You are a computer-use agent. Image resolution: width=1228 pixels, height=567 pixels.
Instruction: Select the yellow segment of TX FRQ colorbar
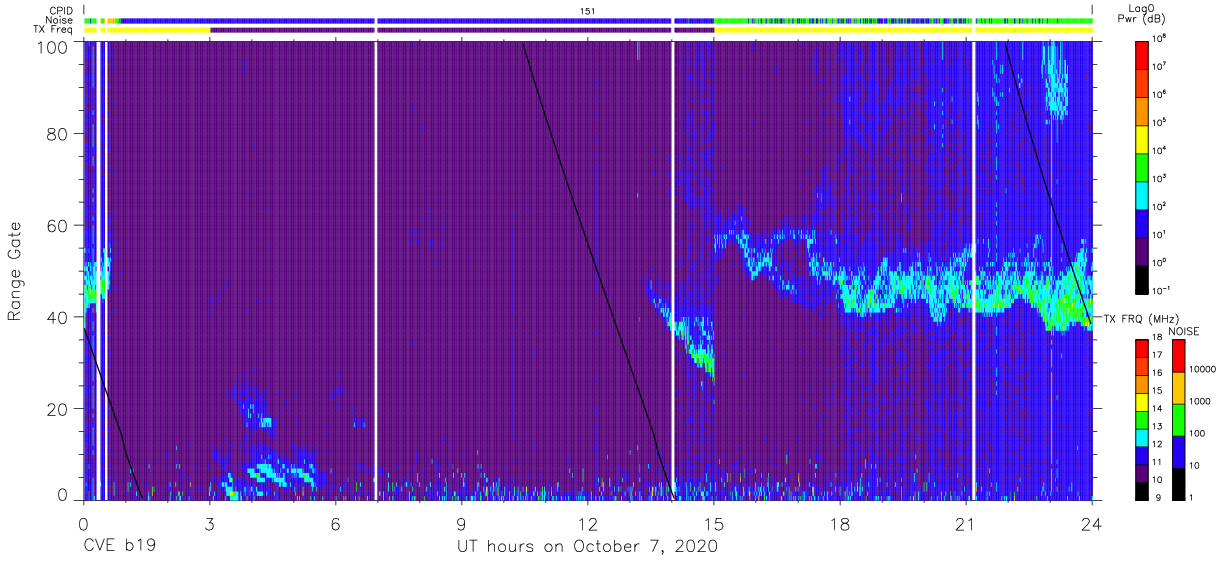pyautogui.click(x=1141, y=401)
